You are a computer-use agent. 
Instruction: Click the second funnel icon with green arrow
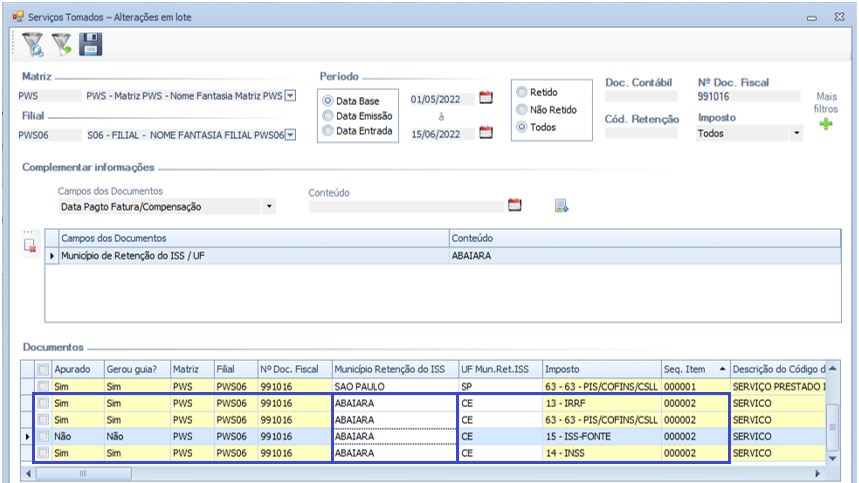coord(62,43)
